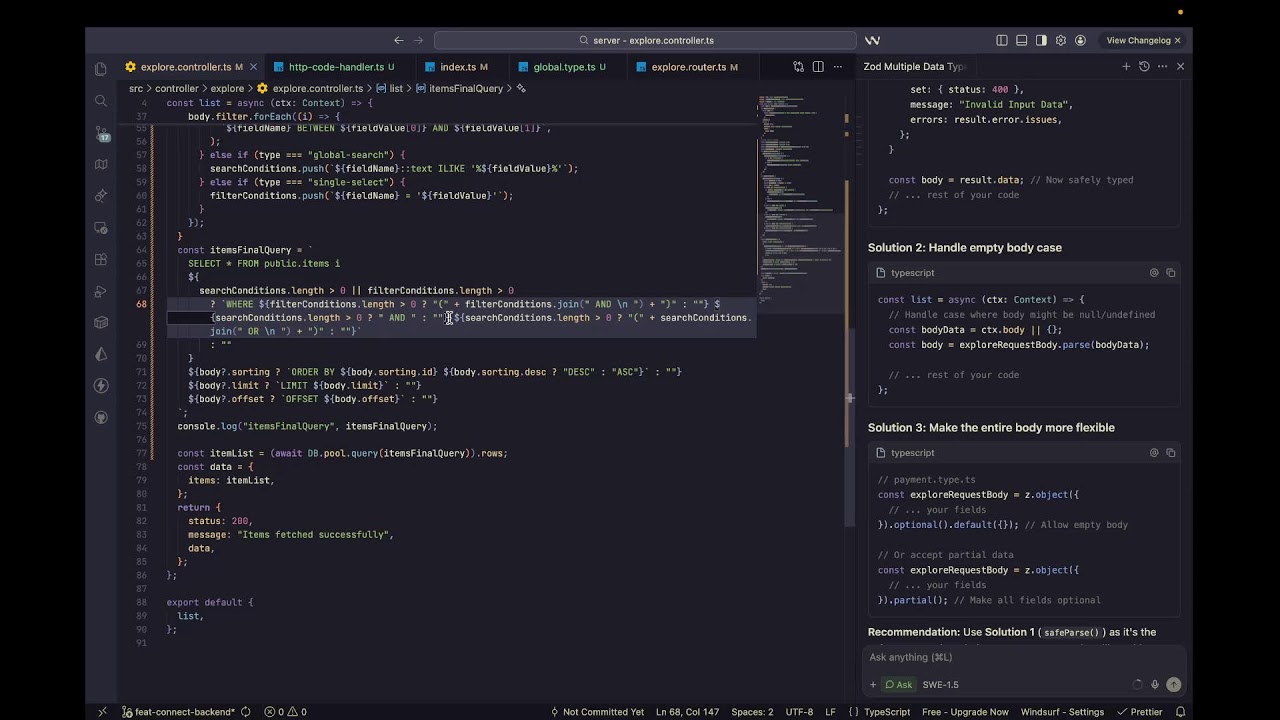
Task: Click the editor minimap
Action: [x=798, y=200]
